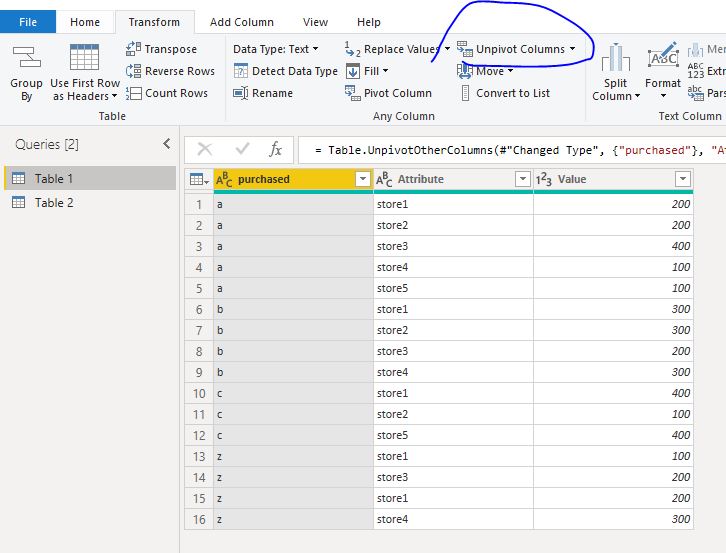The width and height of the screenshot is (726, 553).
Task: Click text type icon of Attribute column
Action: pyautogui.click(x=384, y=179)
